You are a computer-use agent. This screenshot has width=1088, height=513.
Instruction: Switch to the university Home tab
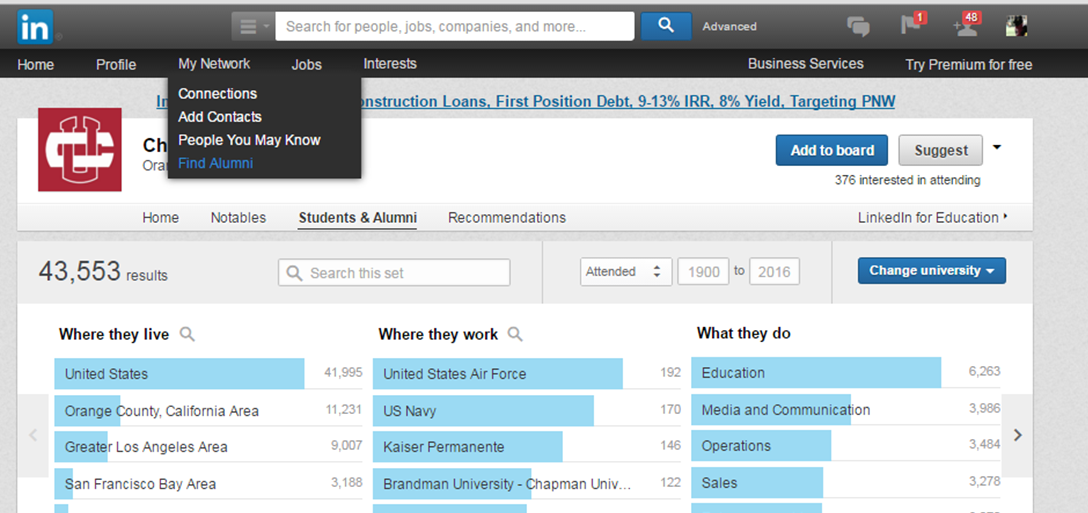click(160, 218)
